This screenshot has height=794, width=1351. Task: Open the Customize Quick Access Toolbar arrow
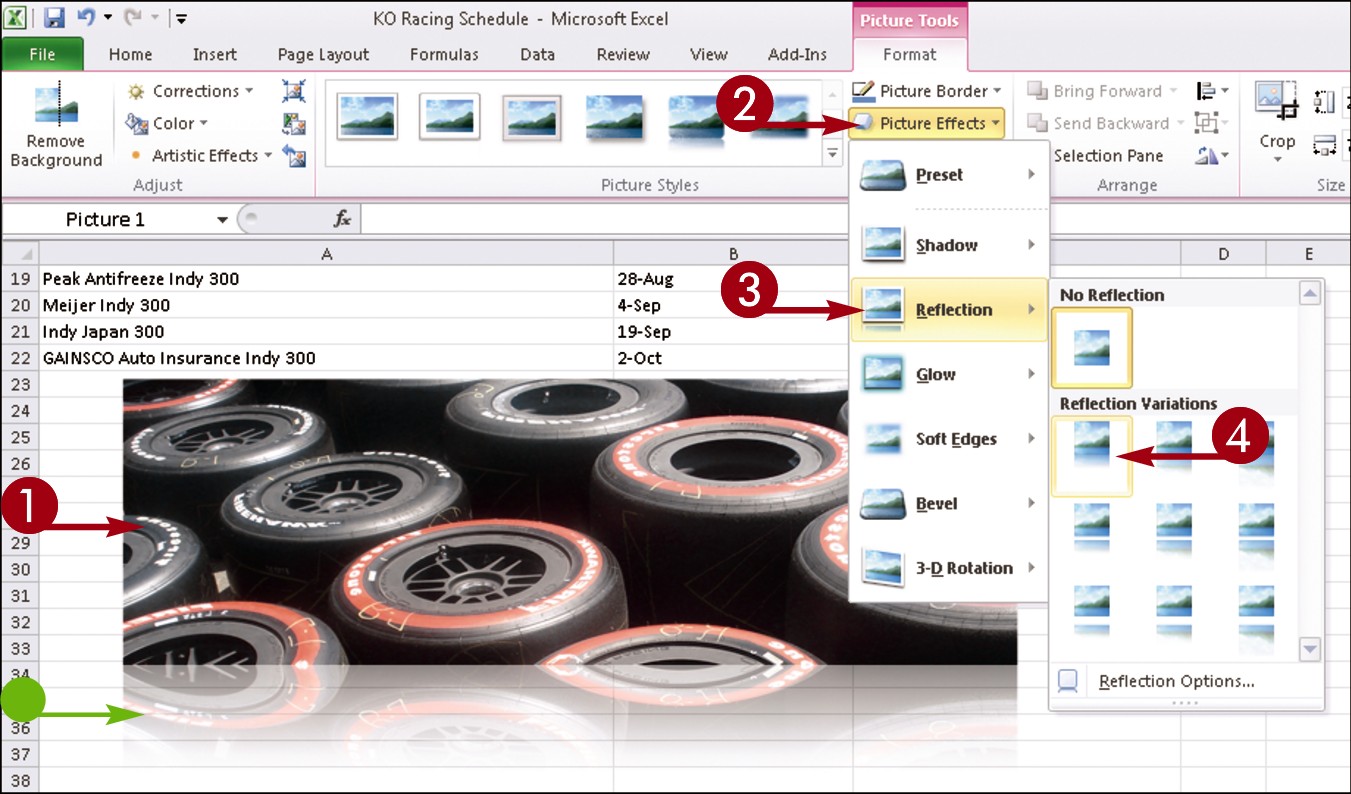point(181,19)
